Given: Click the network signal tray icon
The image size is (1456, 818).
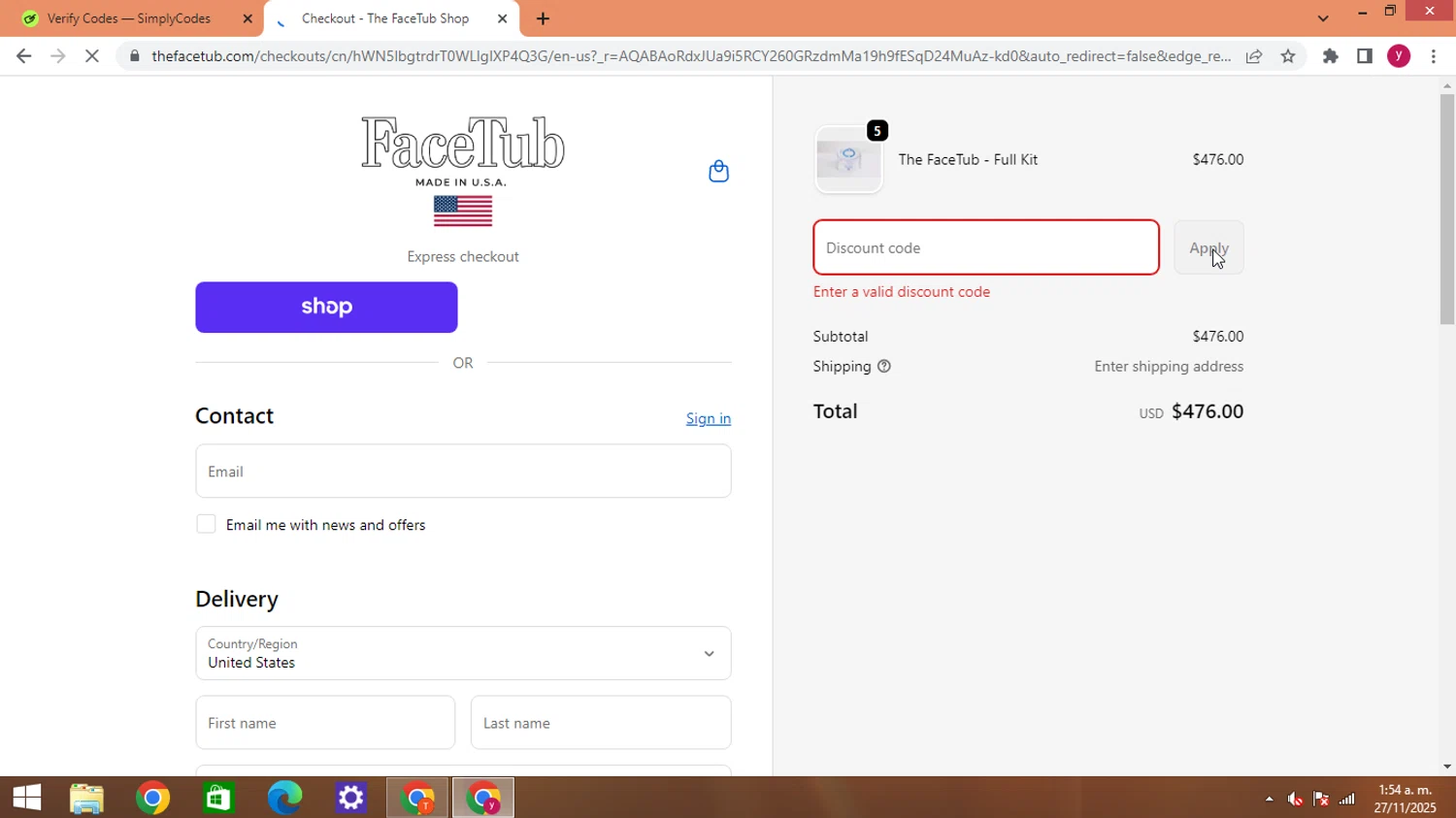Looking at the screenshot, I should pos(1347,799).
